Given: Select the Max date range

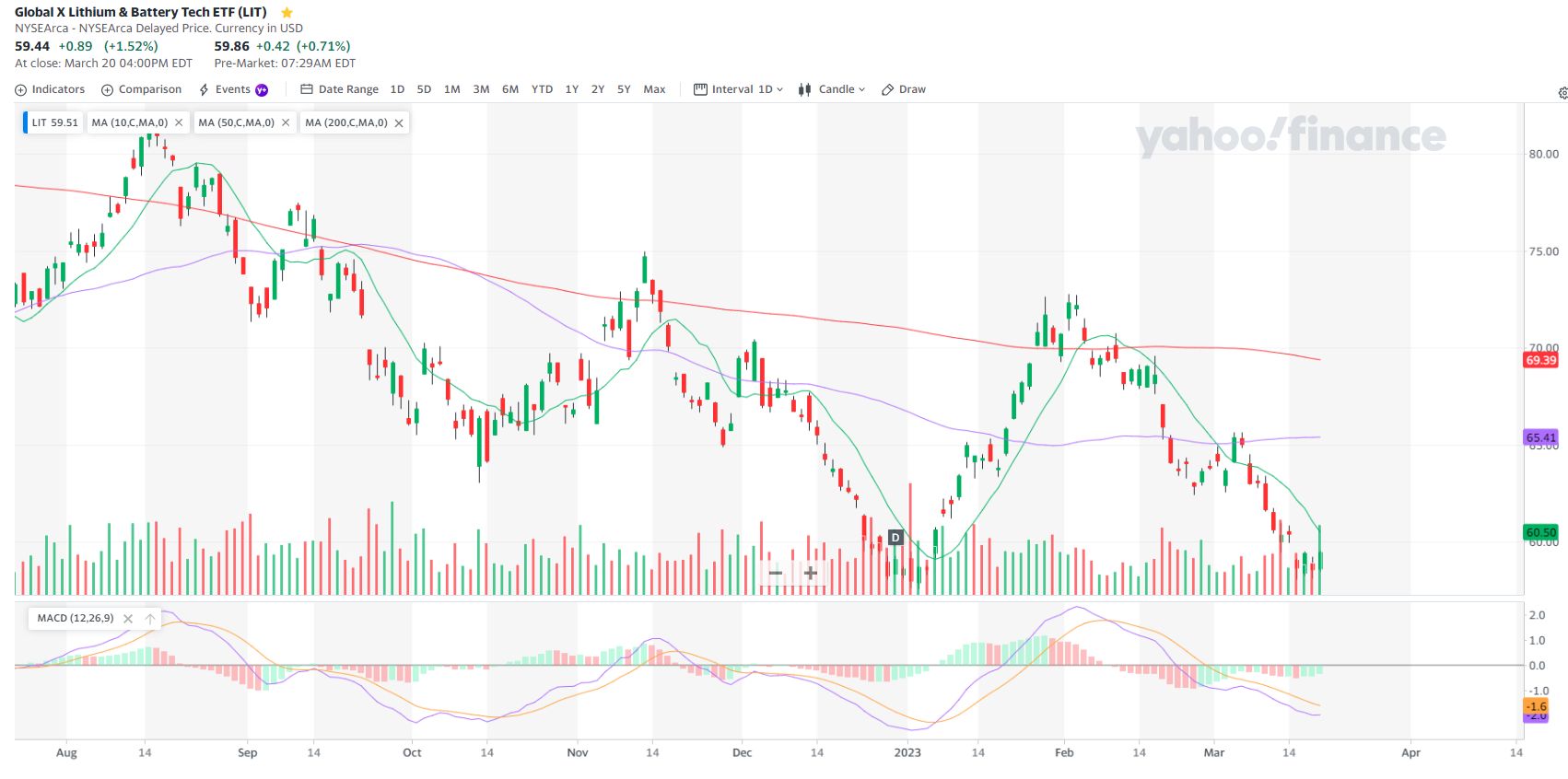Looking at the screenshot, I should tap(654, 89).
